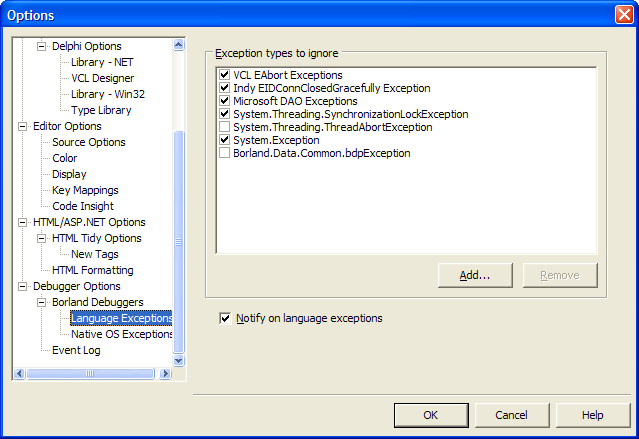Viewport: 639px width, 439px height.
Task: Select Editor Options label in tree
Action: click(x=67, y=126)
